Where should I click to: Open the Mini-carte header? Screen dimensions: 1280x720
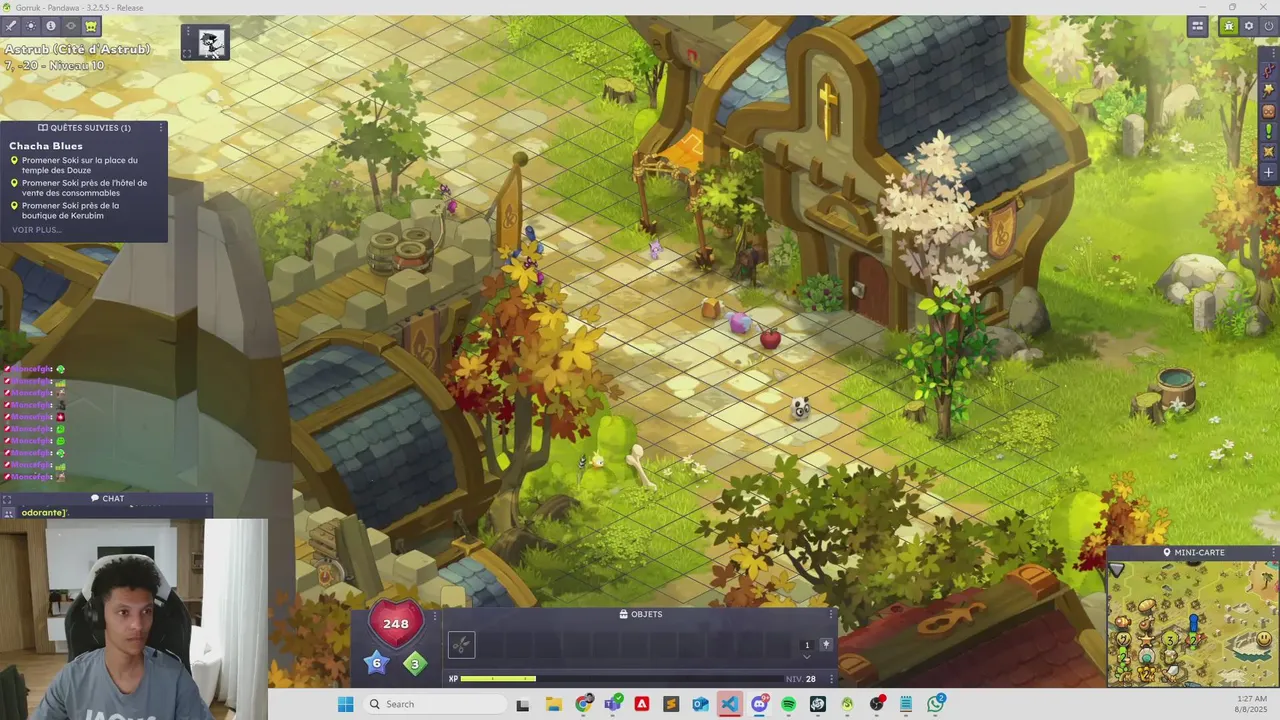[x=1193, y=552]
